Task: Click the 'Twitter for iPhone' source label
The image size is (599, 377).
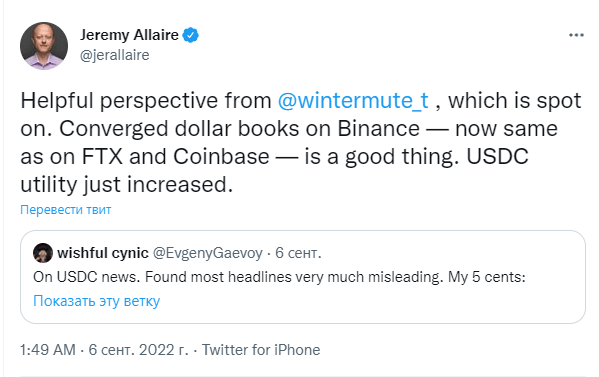Action: coord(261,350)
